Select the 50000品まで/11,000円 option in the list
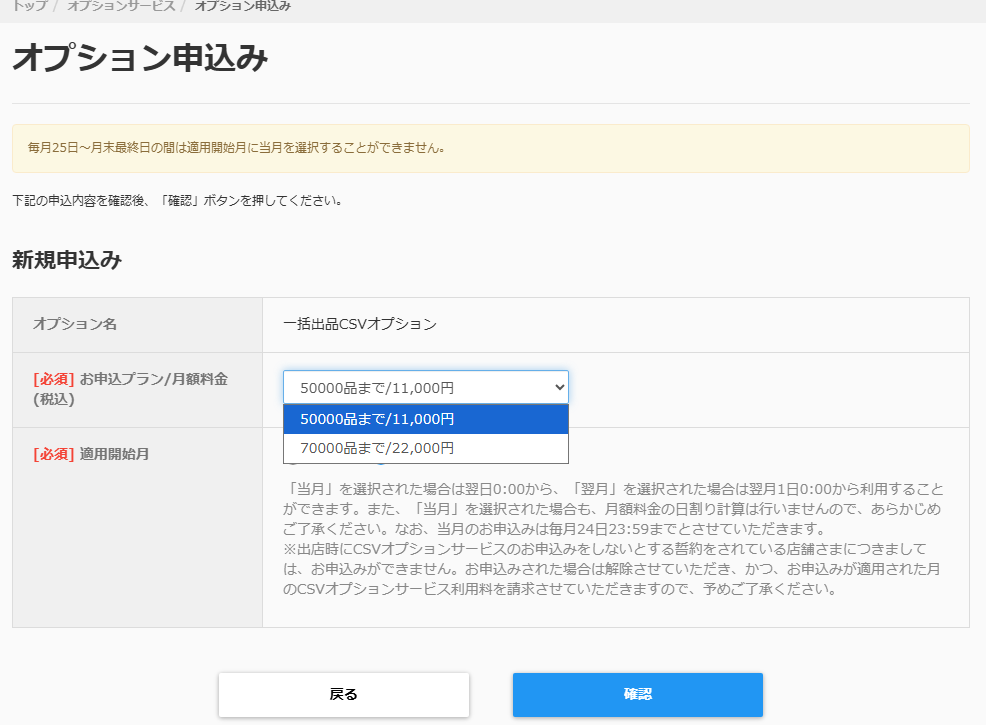The height and width of the screenshot is (725, 986). tap(426, 419)
